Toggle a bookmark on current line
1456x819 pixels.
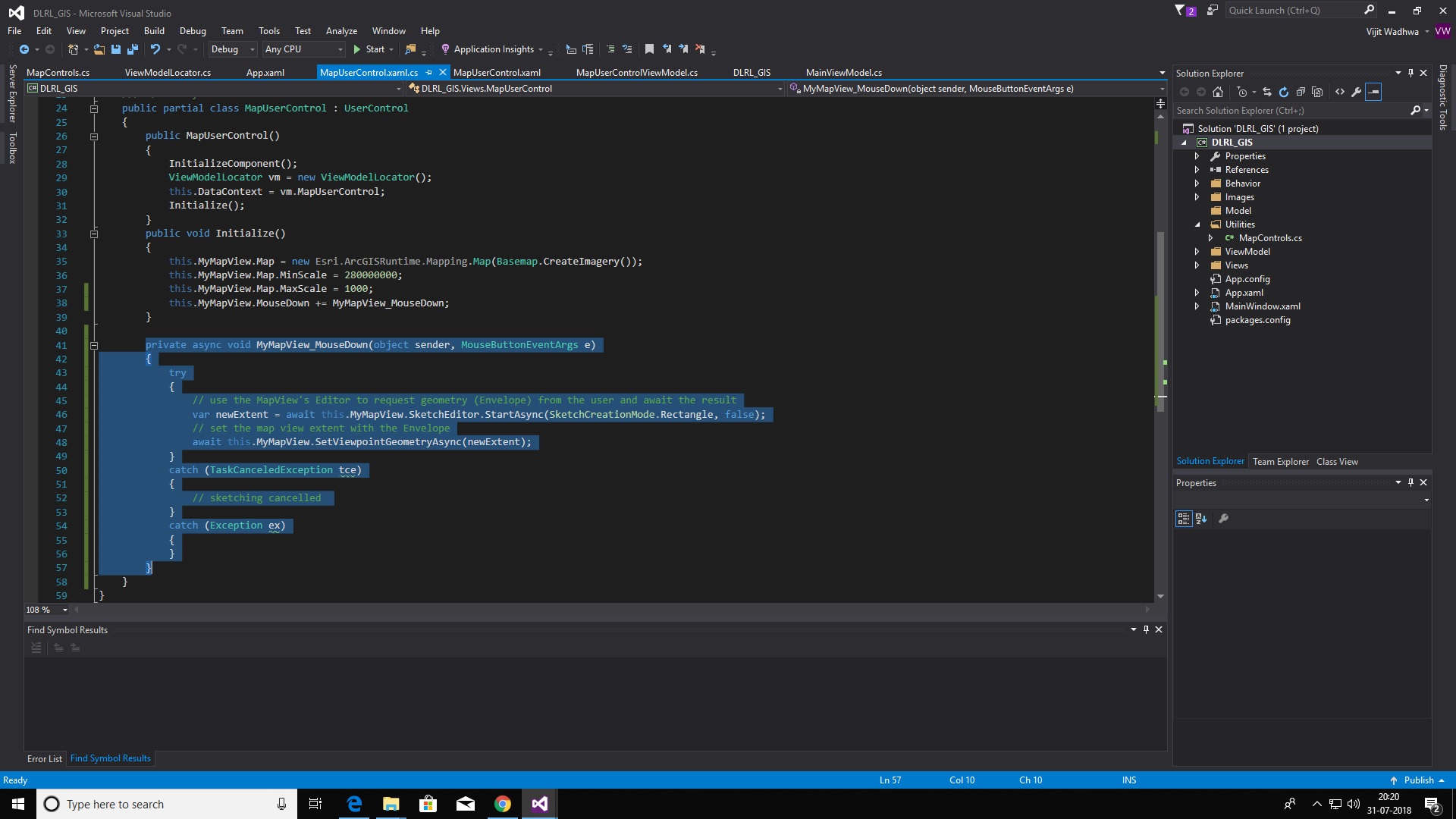(x=650, y=49)
